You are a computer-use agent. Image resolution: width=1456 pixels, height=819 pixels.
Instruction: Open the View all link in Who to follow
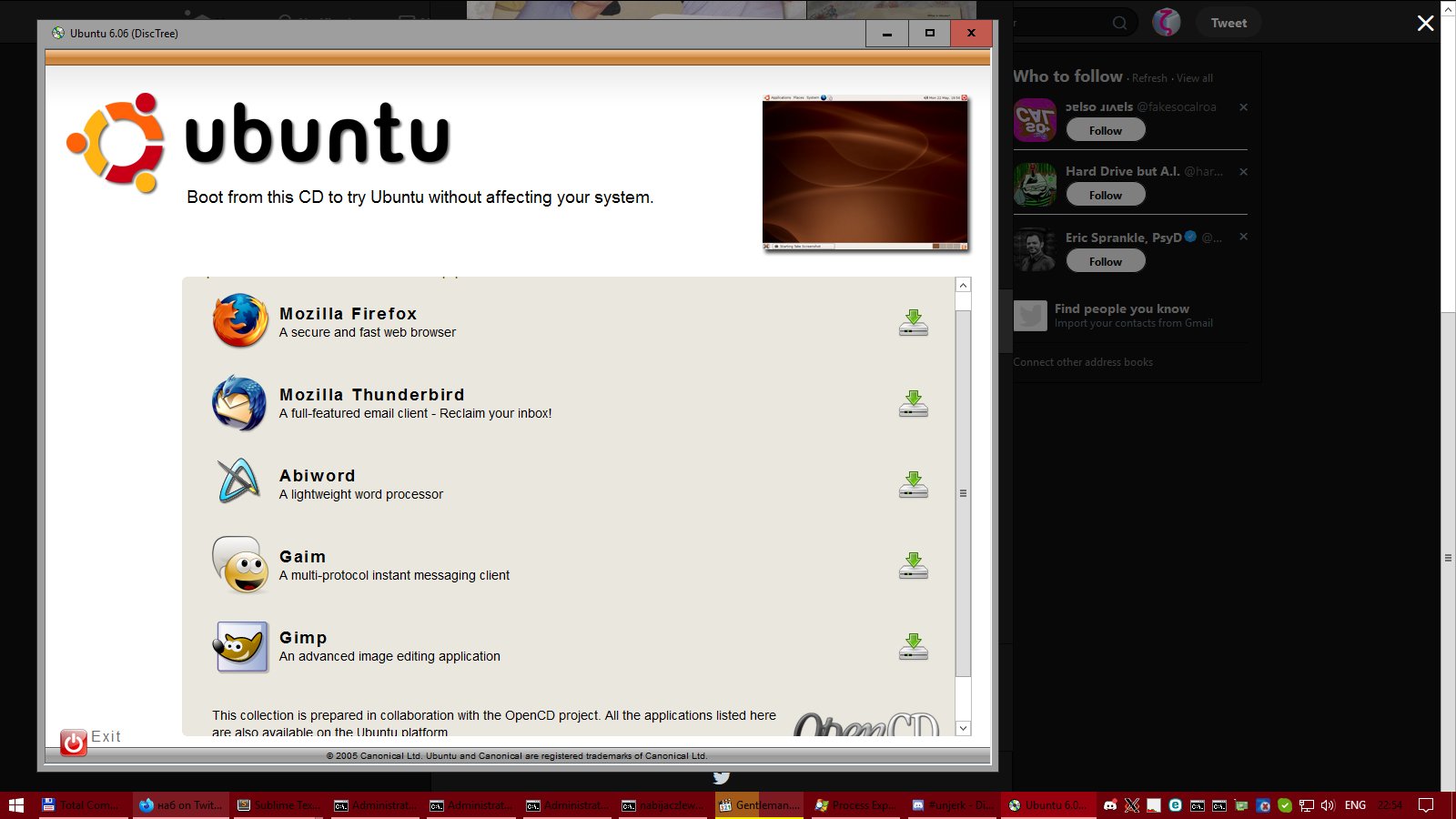1194,78
